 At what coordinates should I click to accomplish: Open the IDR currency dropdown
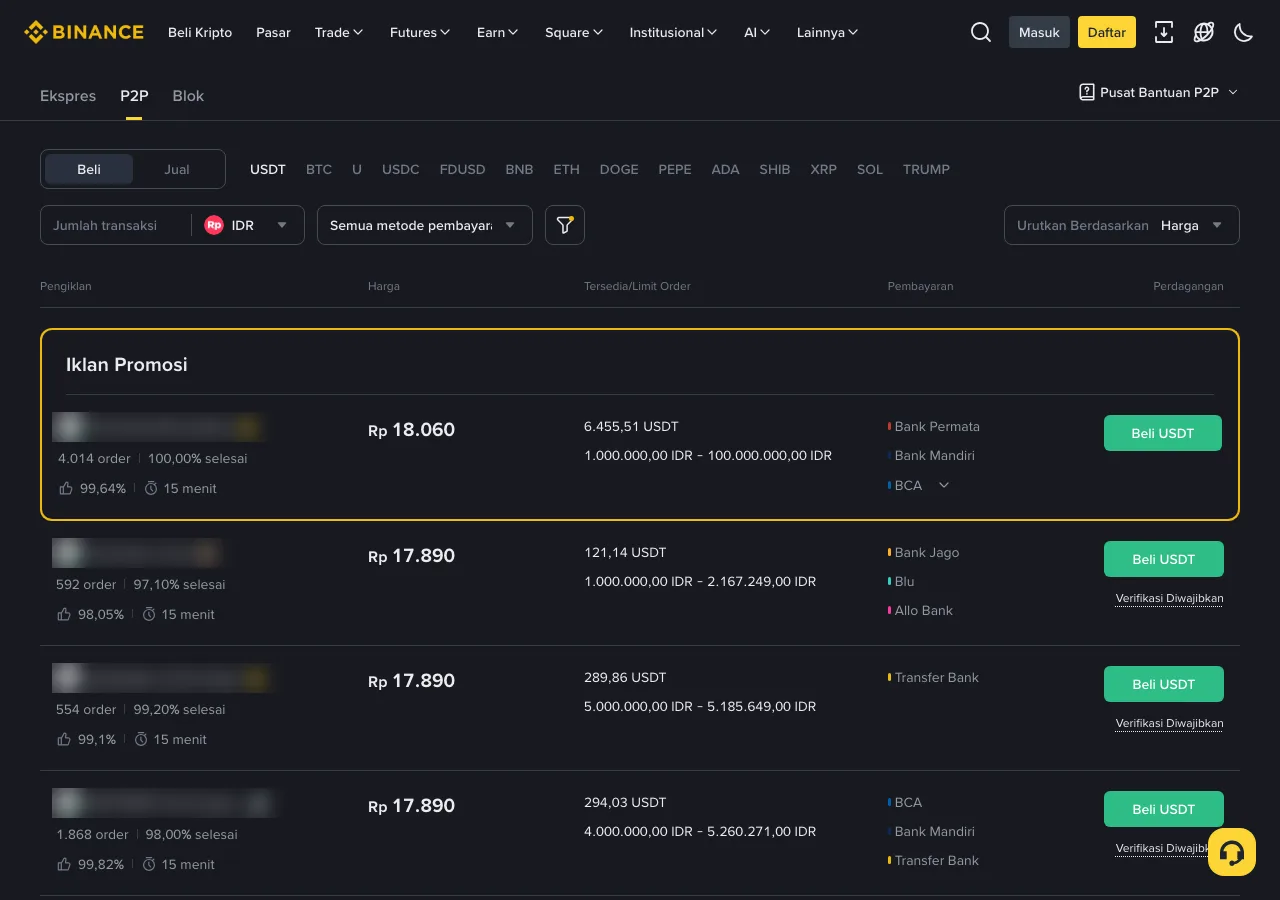[248, 225]
